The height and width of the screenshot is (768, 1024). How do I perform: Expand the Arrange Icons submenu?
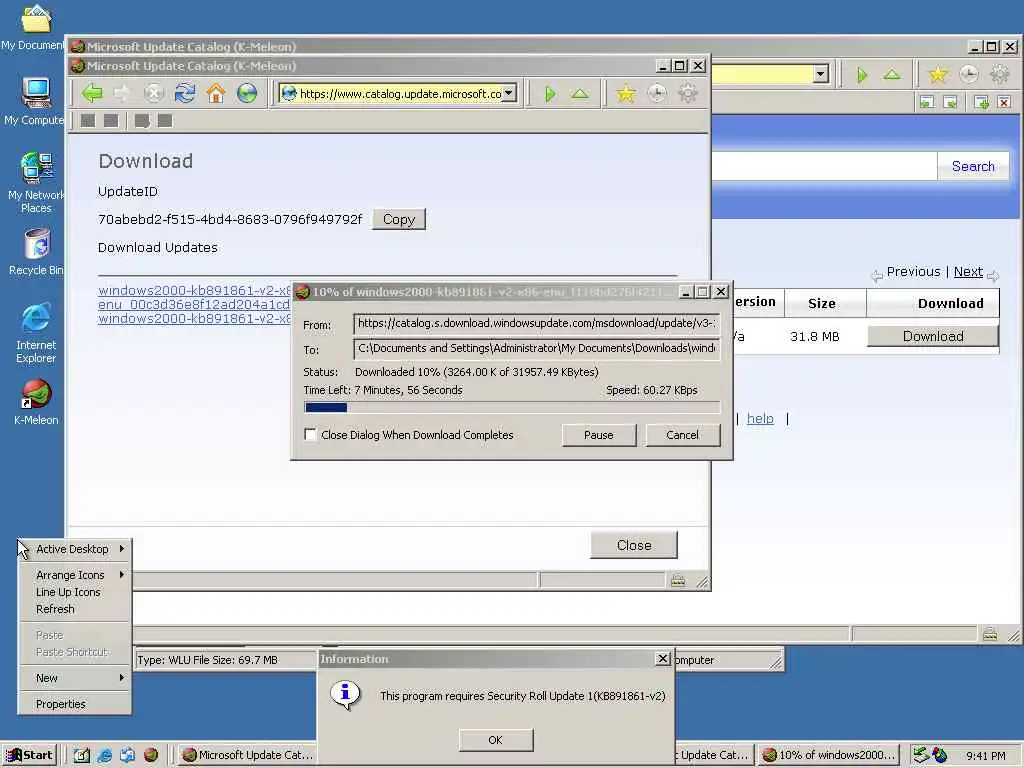(x=74, y=575)
